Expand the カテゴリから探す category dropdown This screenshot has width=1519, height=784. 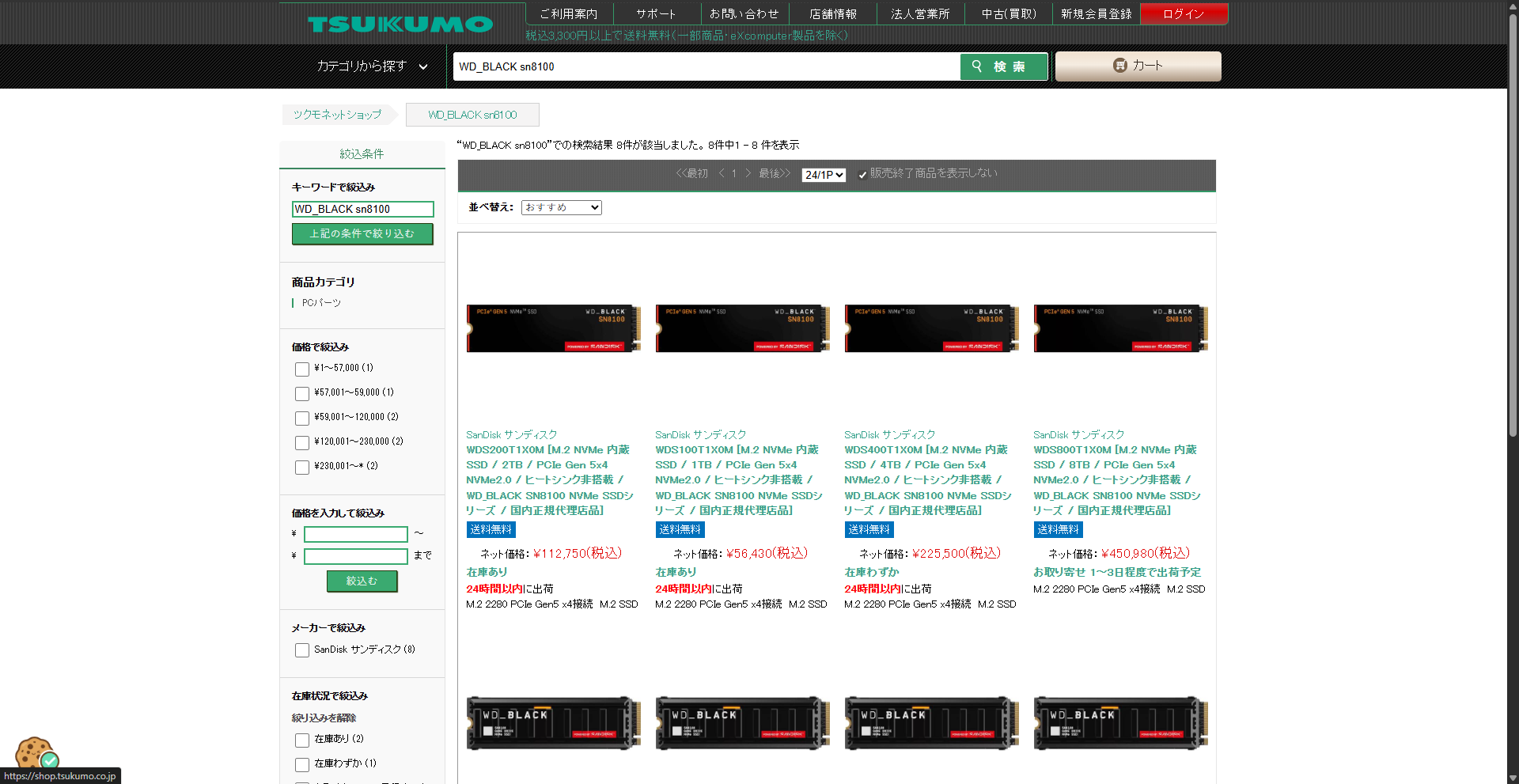[x=372, y=66]
